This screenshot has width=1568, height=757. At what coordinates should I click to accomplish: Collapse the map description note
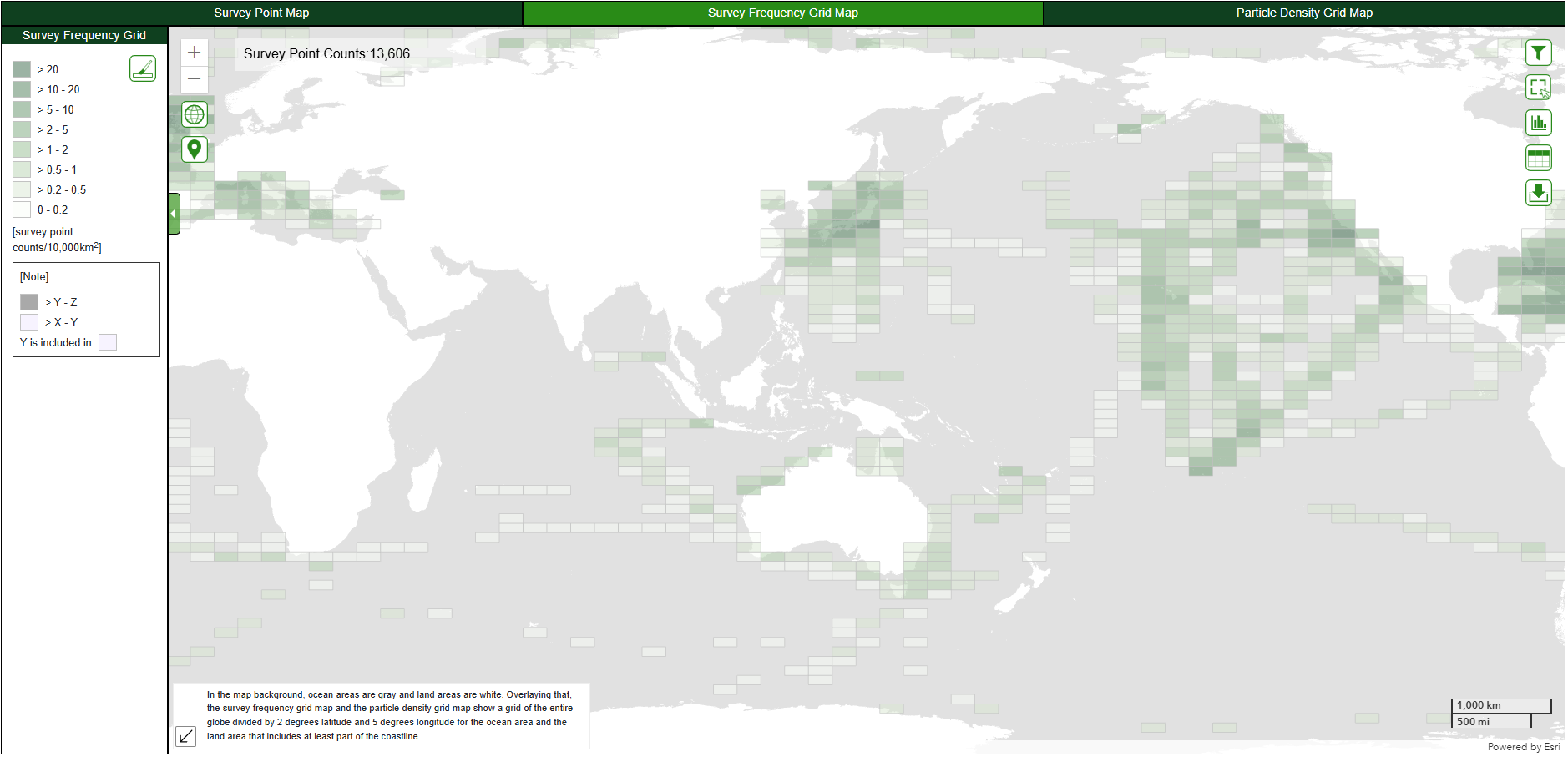(186, 736)
